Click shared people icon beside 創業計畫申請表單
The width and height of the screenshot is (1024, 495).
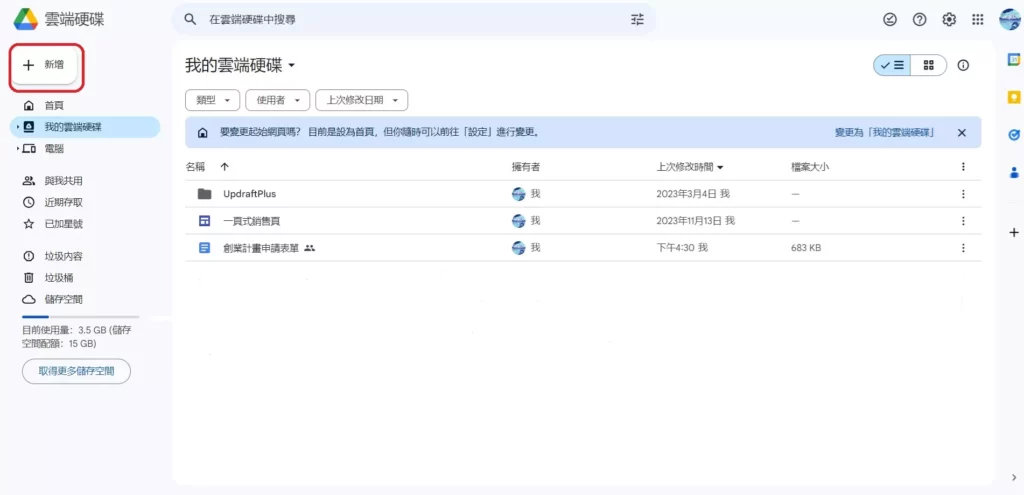310,248
